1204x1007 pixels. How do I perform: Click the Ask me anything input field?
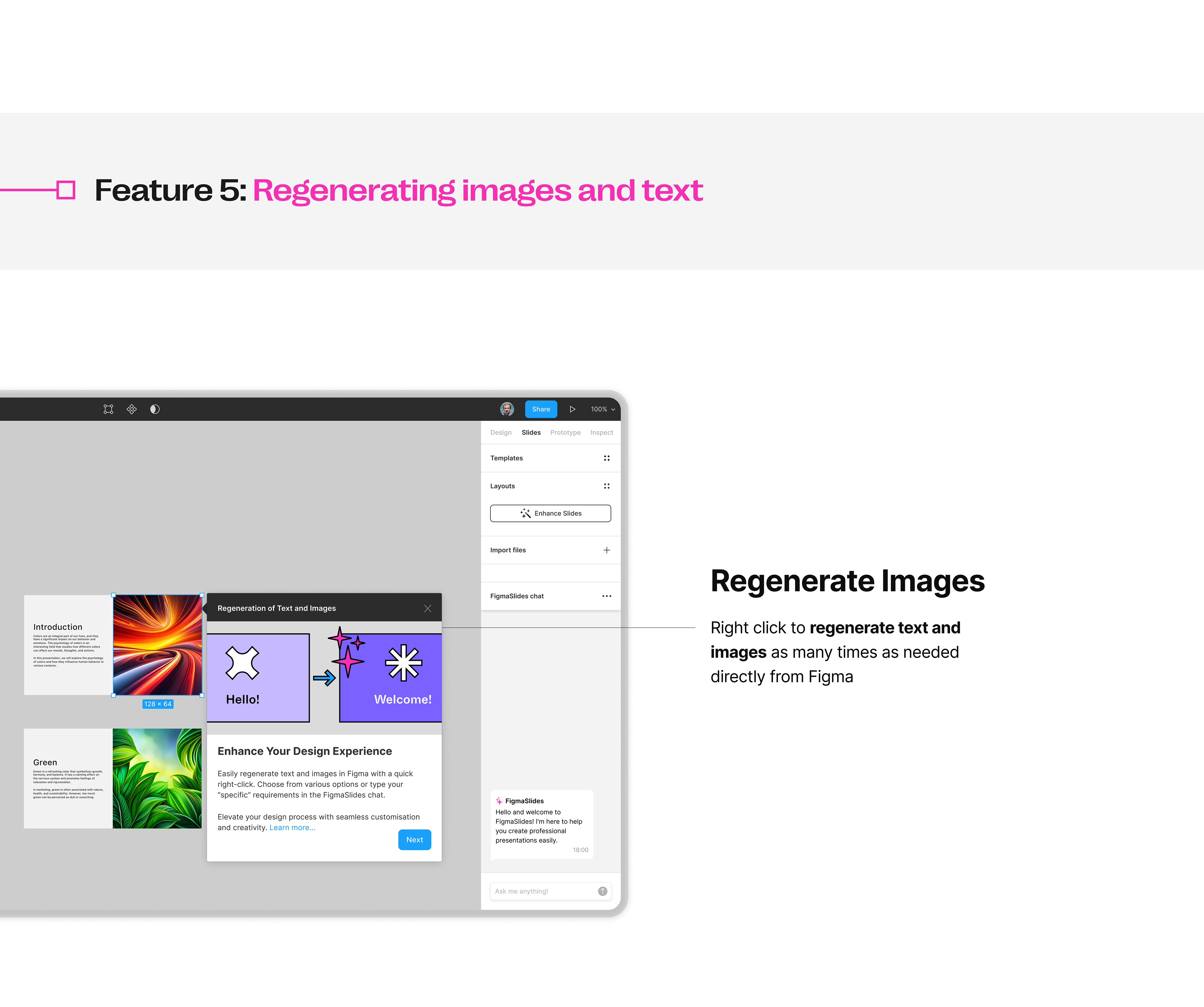coord(542,892)
